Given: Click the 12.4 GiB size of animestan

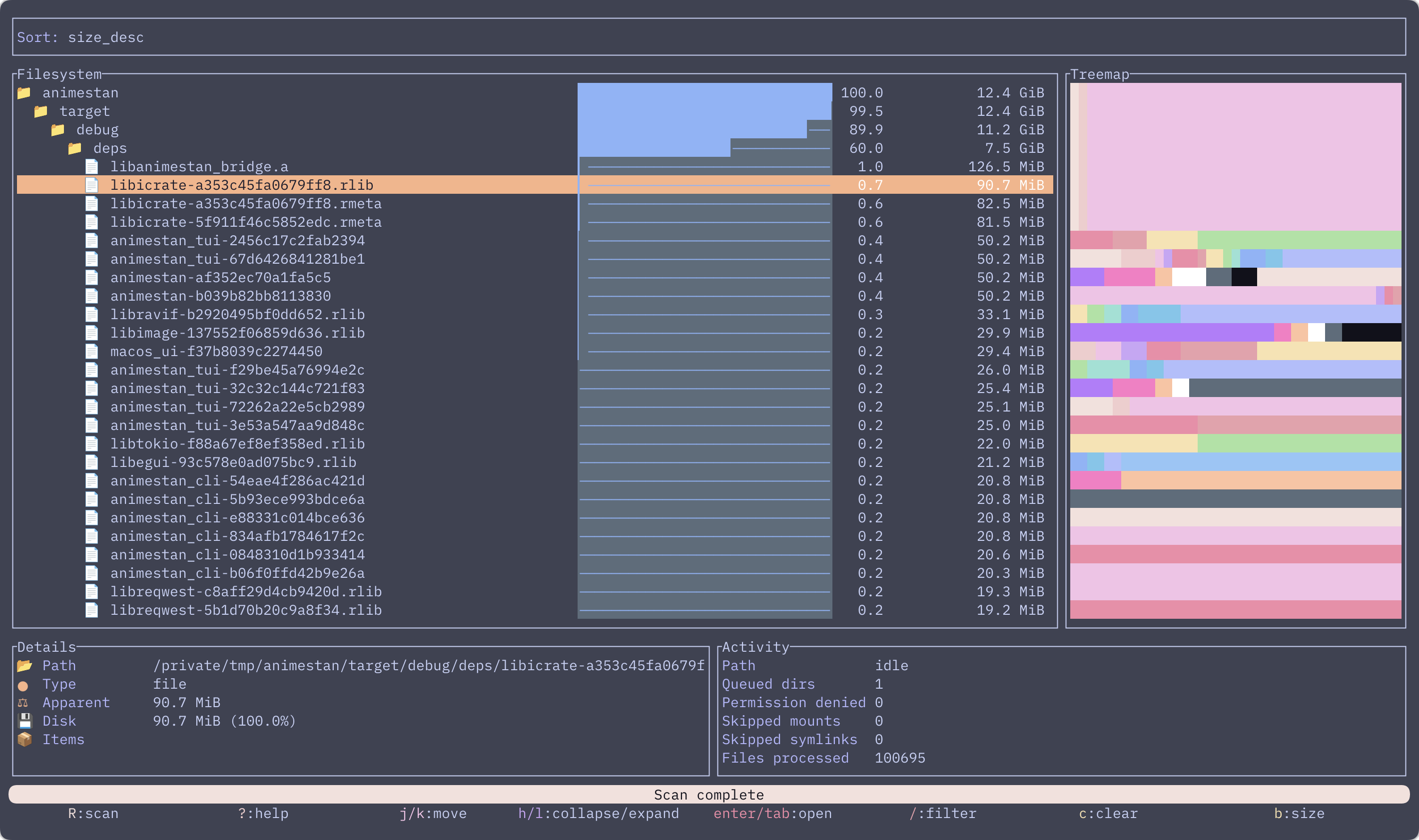Looking at the screenshot, I should tap(1011, 93).
